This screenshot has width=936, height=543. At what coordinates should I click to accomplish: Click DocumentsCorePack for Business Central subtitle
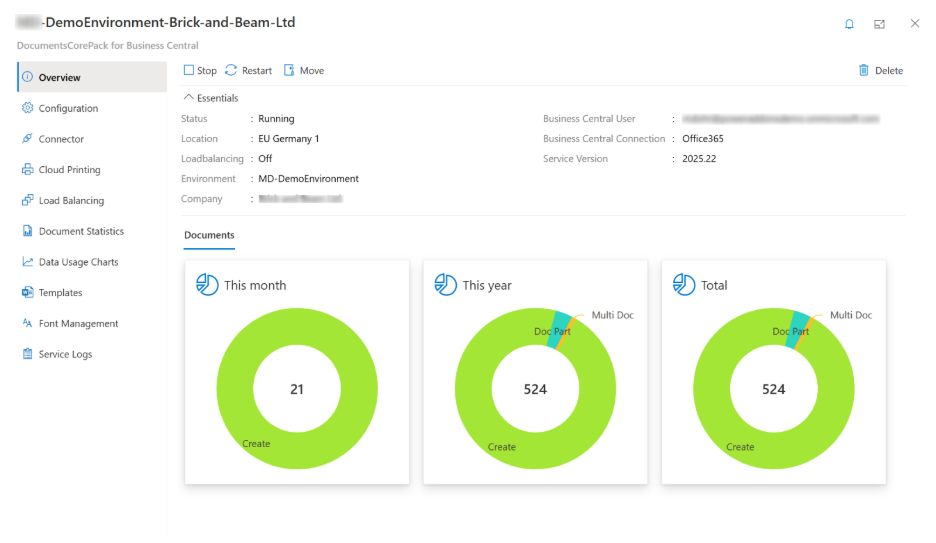107,45
